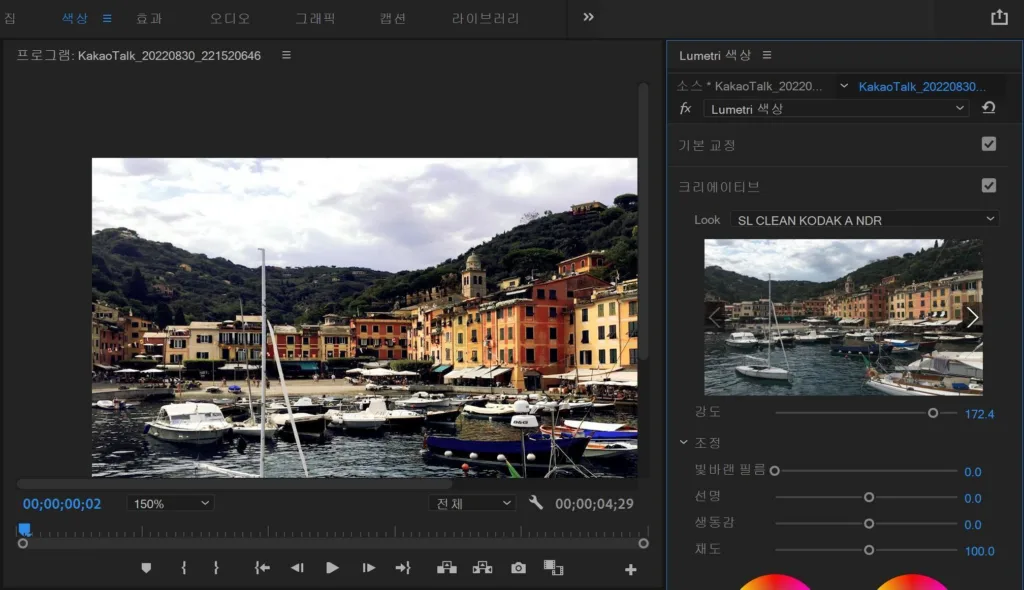Viewport: 1024px width, 590px height.
Task: Click the Program monitor horizontal scrollbar
Action: pos(234,484)
